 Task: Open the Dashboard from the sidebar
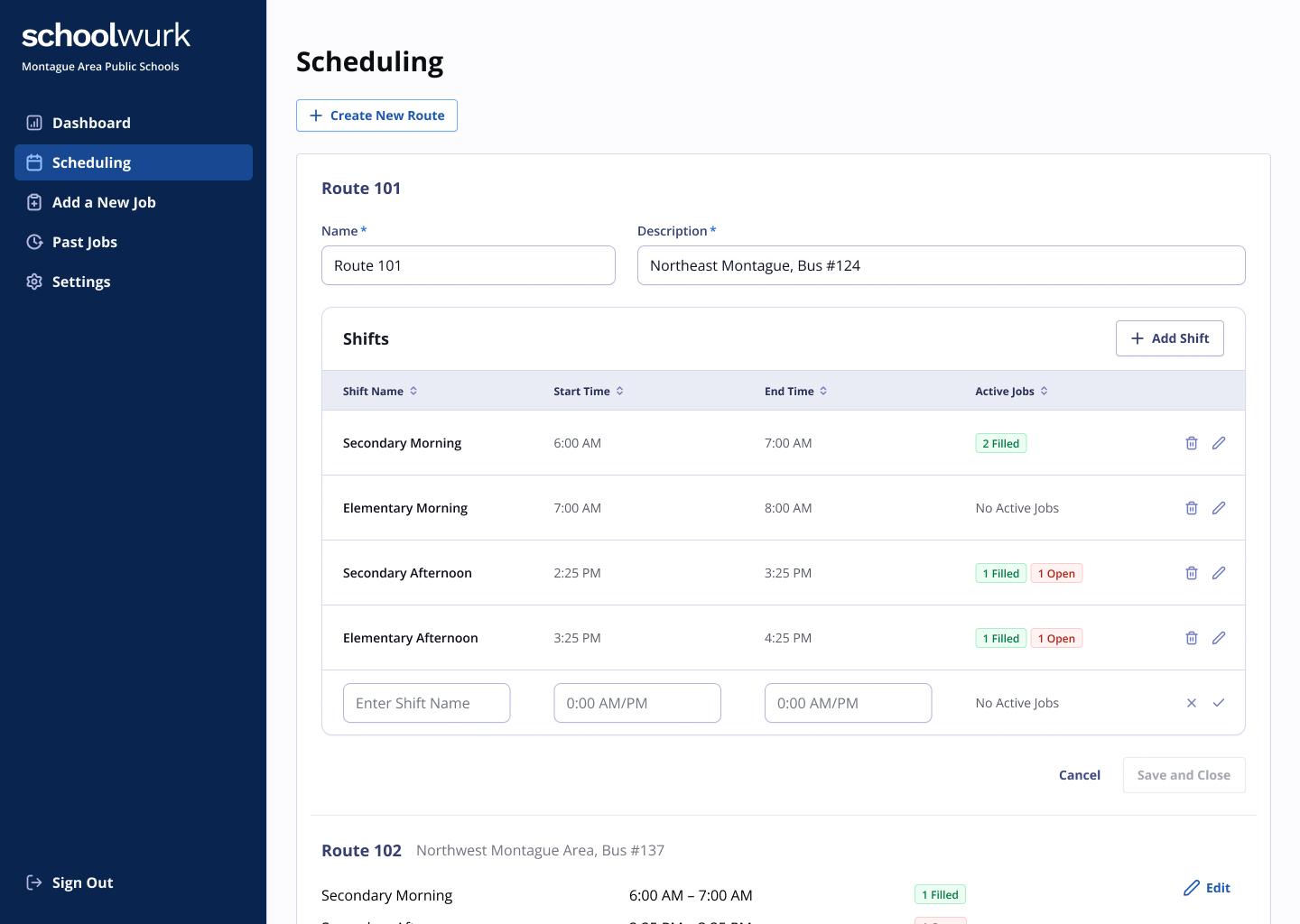tap(91, 123)
